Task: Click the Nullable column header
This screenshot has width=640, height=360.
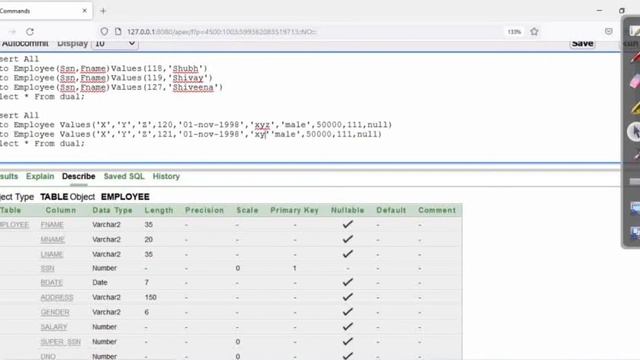Action: tap(347, 210)
